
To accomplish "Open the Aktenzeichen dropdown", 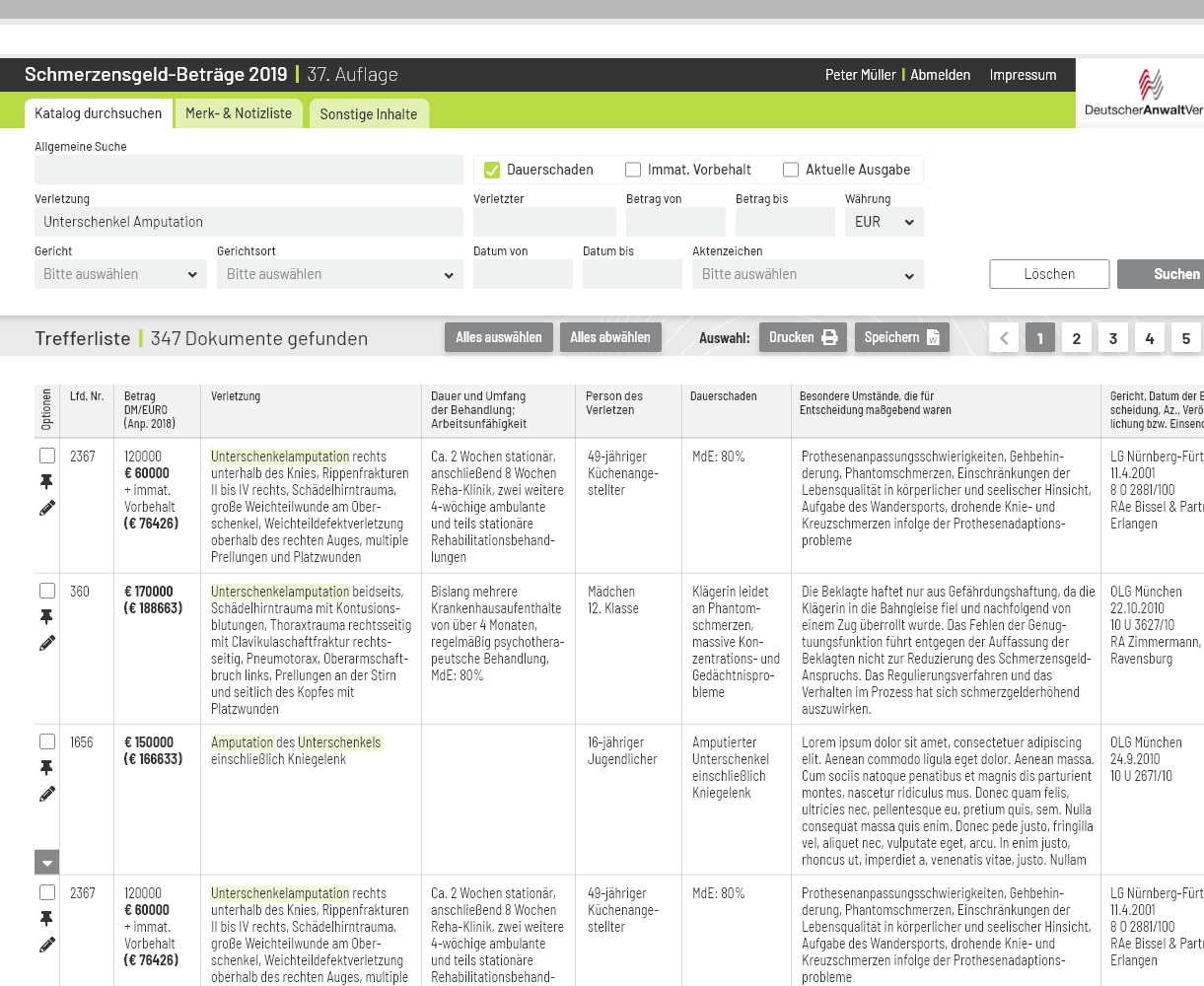I will pos(807,274).
